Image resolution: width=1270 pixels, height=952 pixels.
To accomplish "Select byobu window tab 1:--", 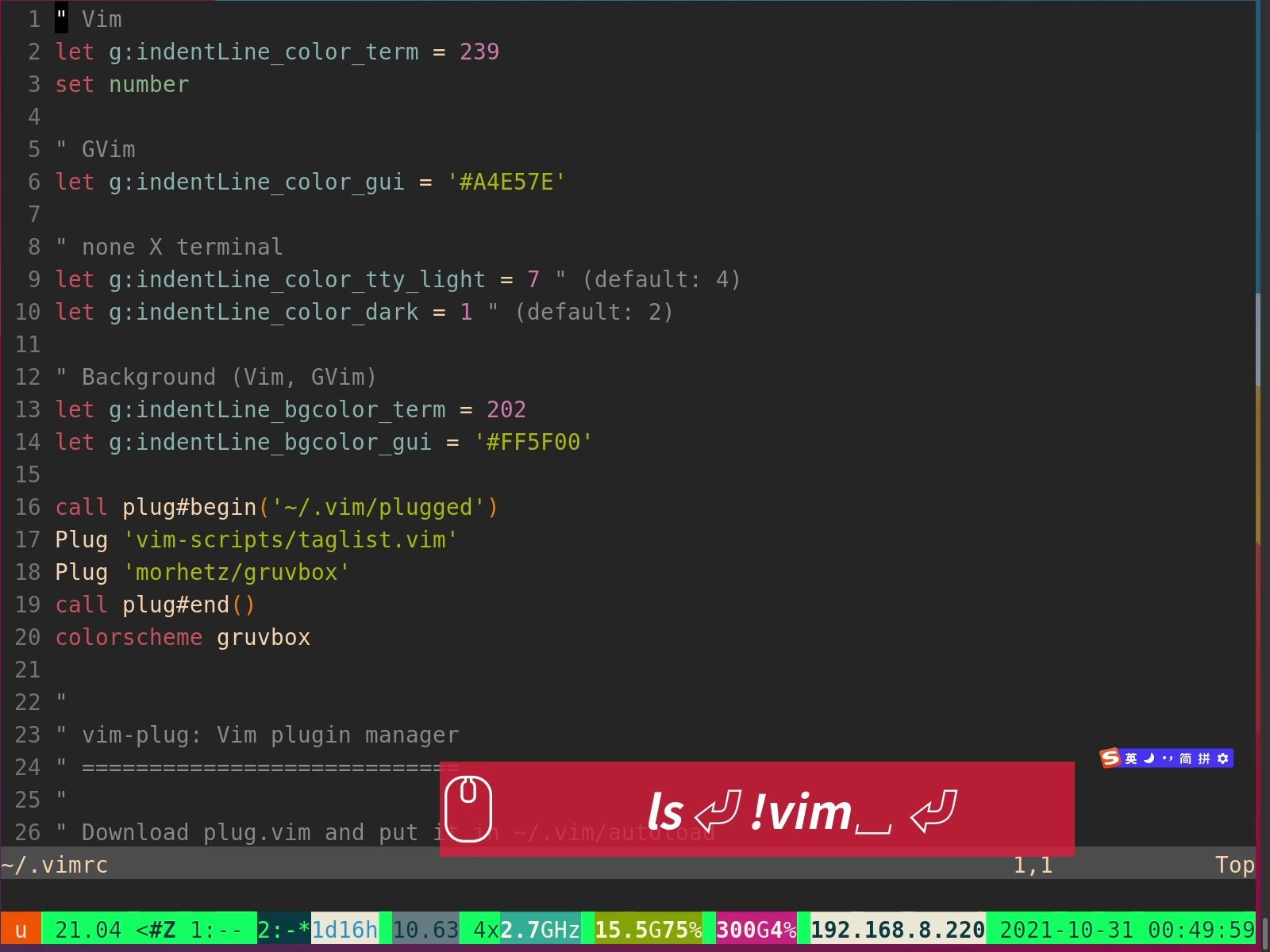I will [x=216, y=930].
